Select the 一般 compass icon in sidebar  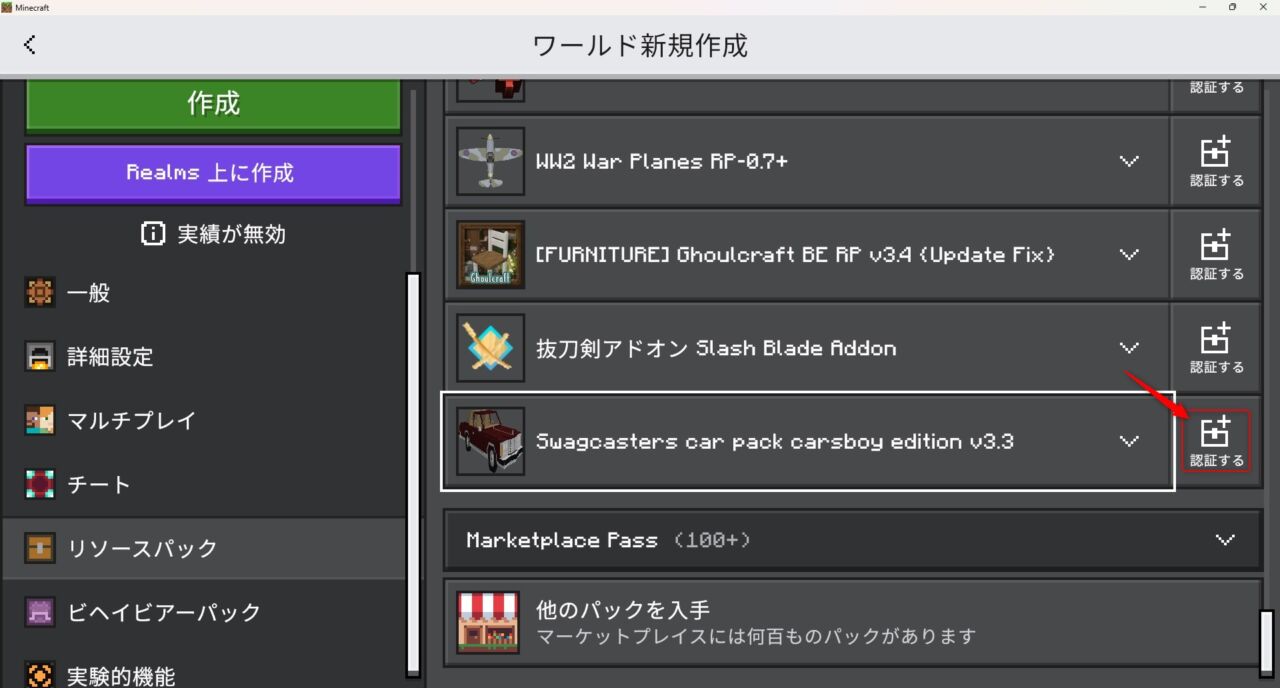coord(39,292)
